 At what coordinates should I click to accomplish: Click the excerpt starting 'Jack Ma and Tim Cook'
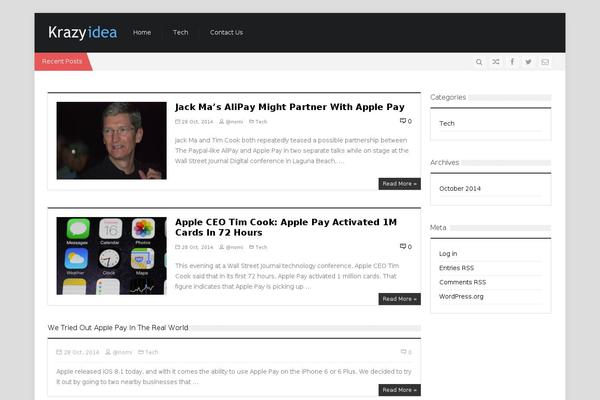point(292,150)
